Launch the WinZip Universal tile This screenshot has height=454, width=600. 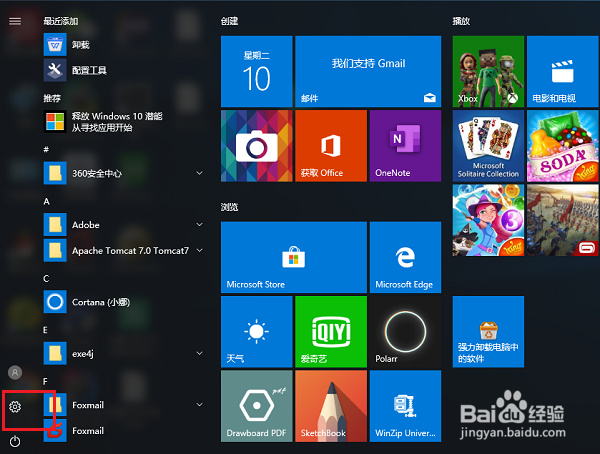(x=405, y=406)
